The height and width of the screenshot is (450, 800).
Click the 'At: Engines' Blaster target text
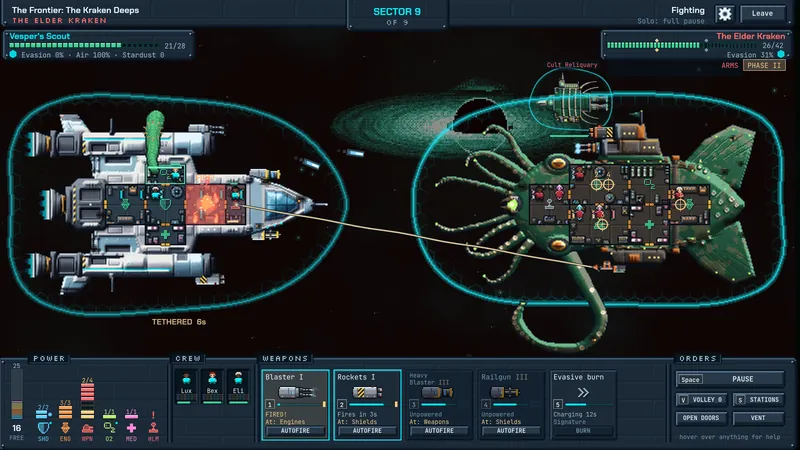coord(285,422)
